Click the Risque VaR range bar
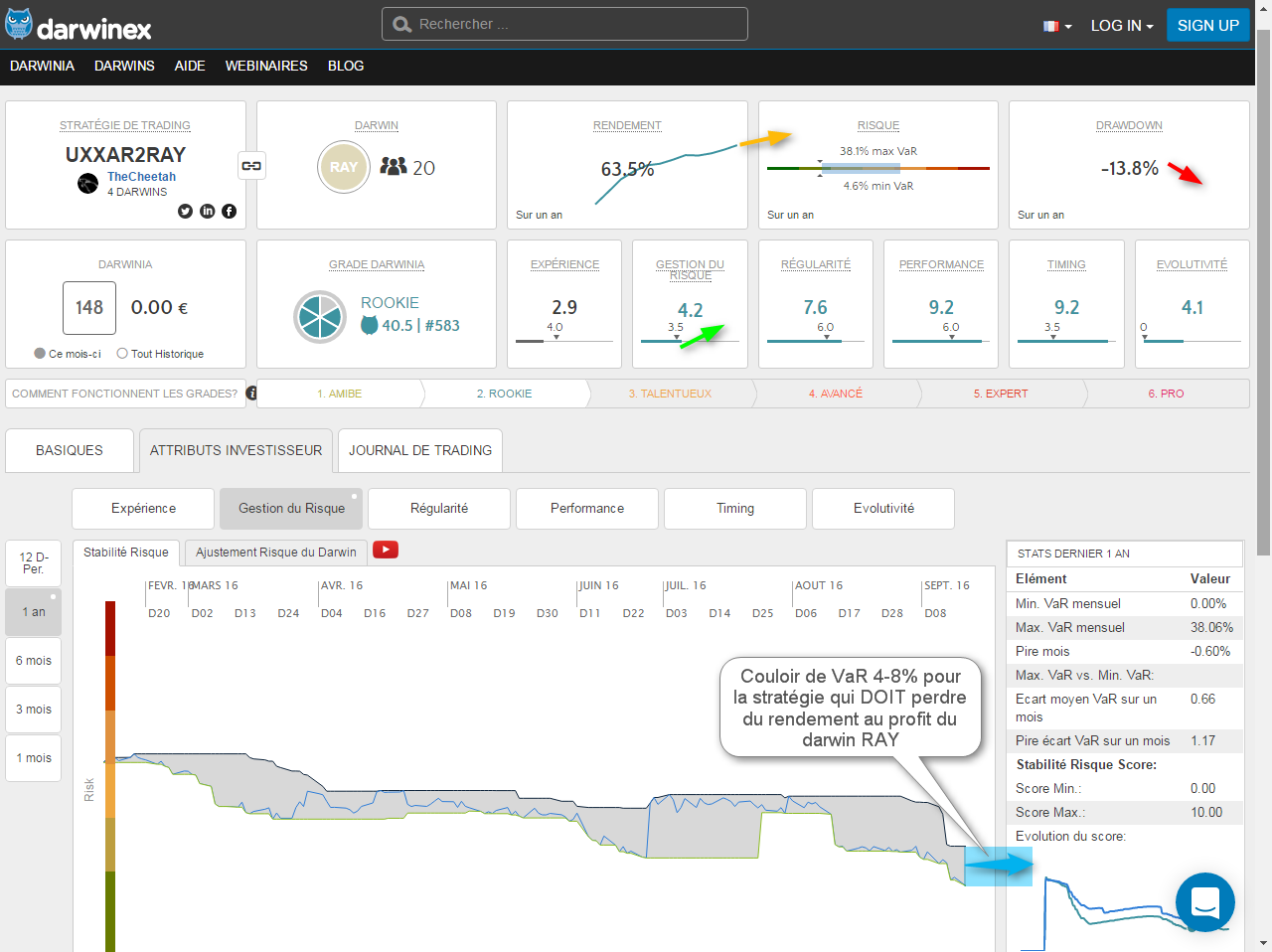This screenshot has width=1272, height=952. (x=877, y=169)
